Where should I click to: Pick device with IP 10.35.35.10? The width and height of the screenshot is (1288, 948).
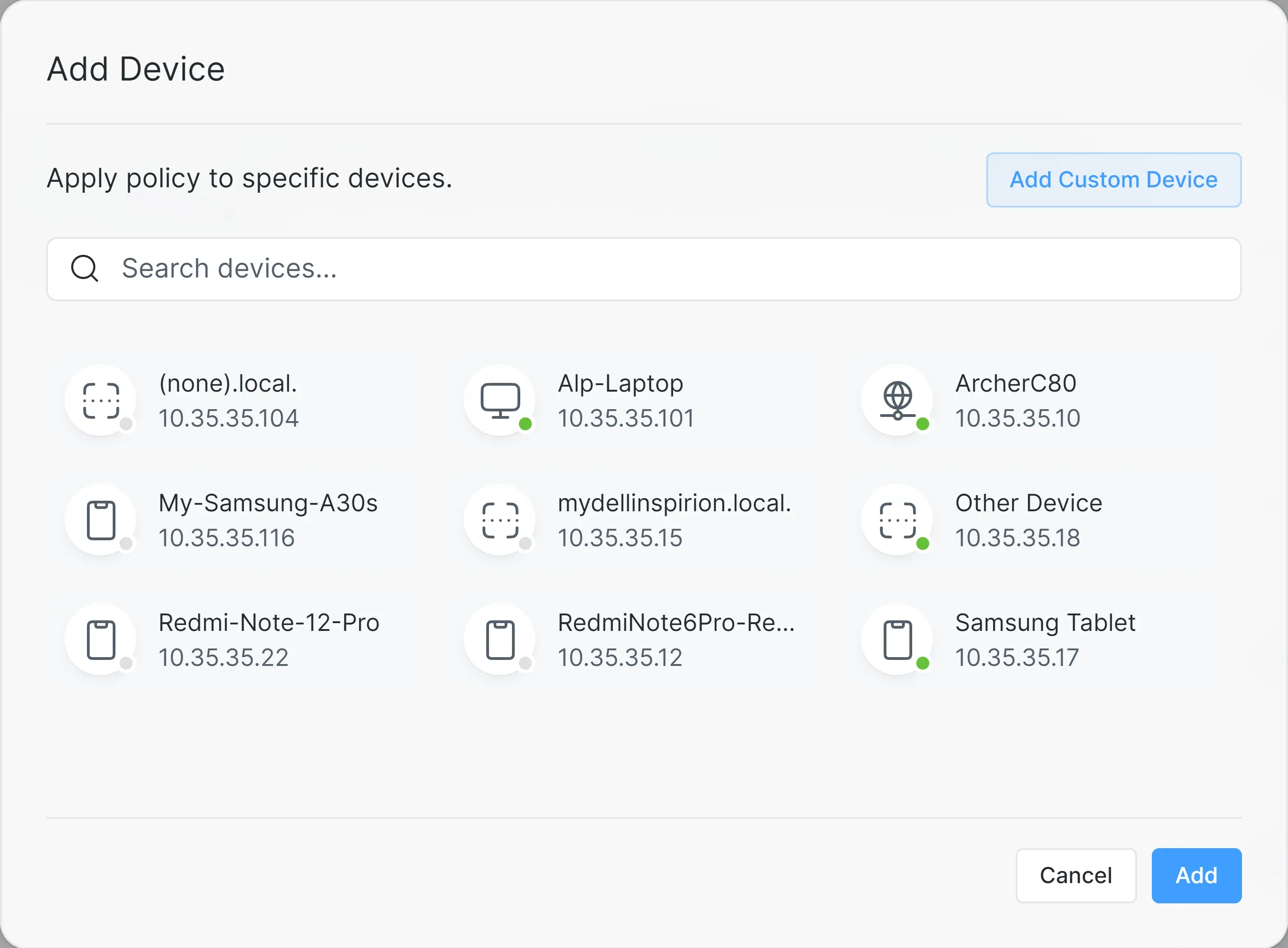pos(1018,418)
